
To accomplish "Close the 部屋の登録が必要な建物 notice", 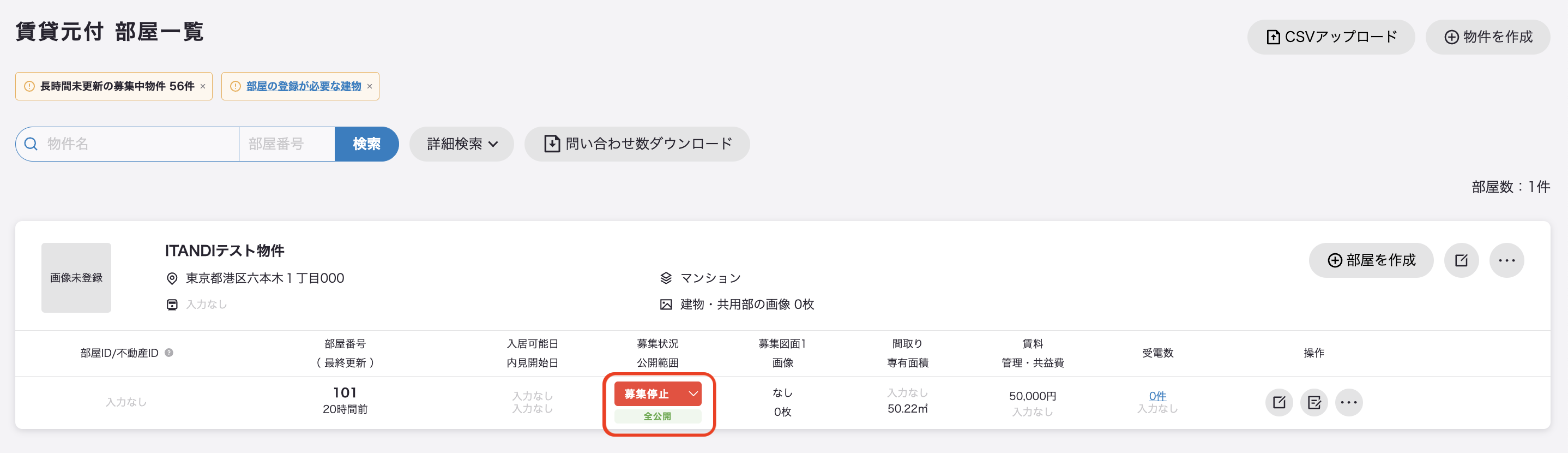I will click(x=370, y=87).
